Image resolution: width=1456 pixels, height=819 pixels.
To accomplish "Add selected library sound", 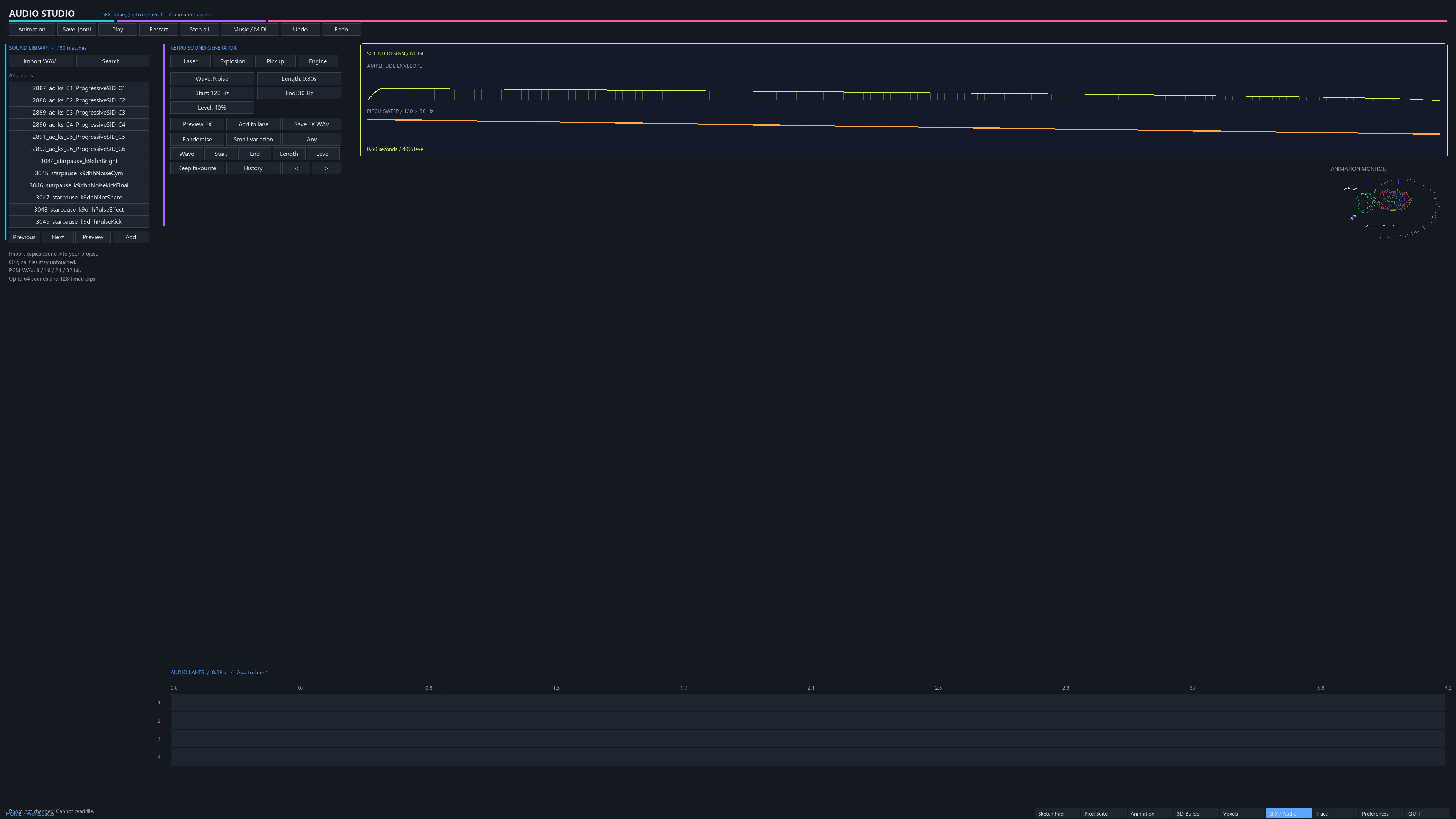I will 130,237.
